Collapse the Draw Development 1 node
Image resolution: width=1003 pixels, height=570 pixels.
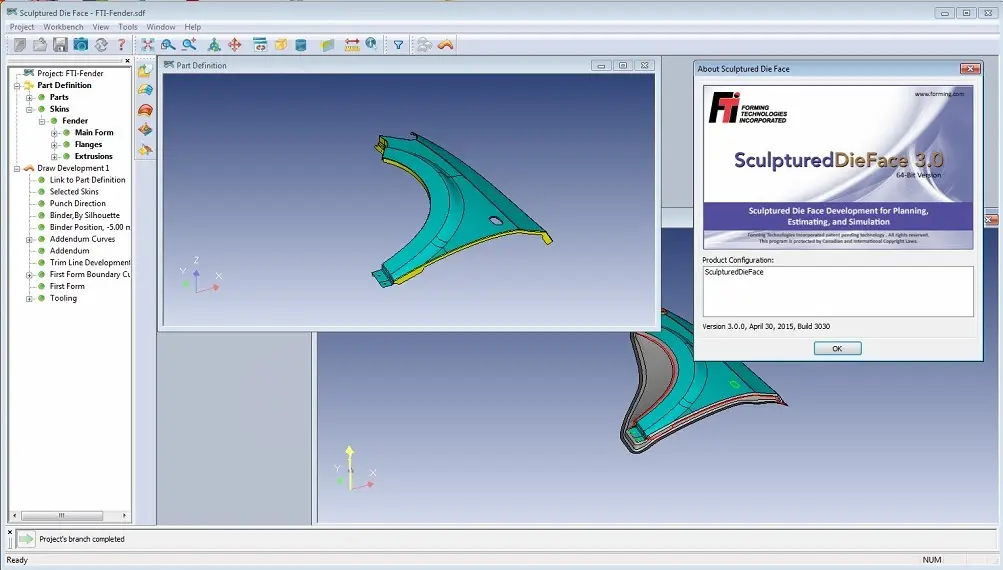tap(17, 169)
